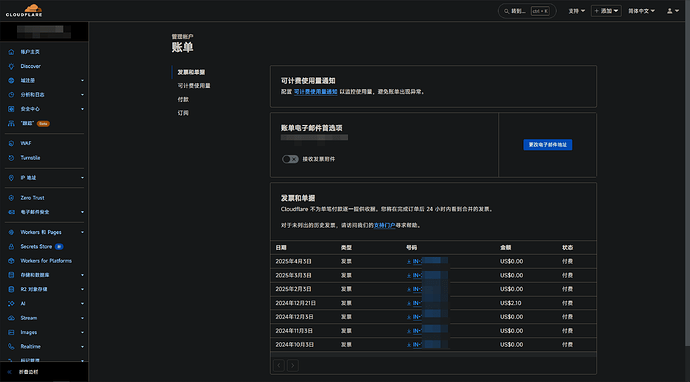690x382 pixels.
Task: Open the 简体中文 language dropdown
Action: 641,11
